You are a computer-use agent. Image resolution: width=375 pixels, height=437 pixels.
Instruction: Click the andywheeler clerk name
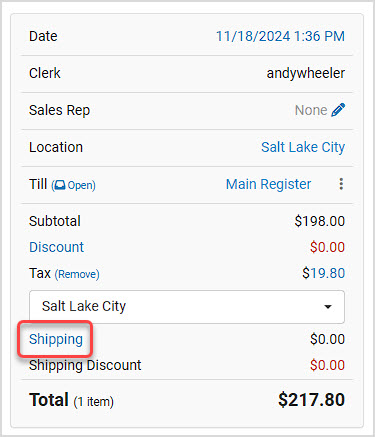306,73
